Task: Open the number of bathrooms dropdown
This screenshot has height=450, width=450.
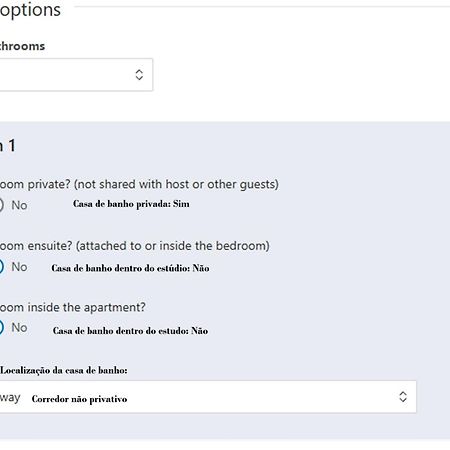Action: [76, 75]
